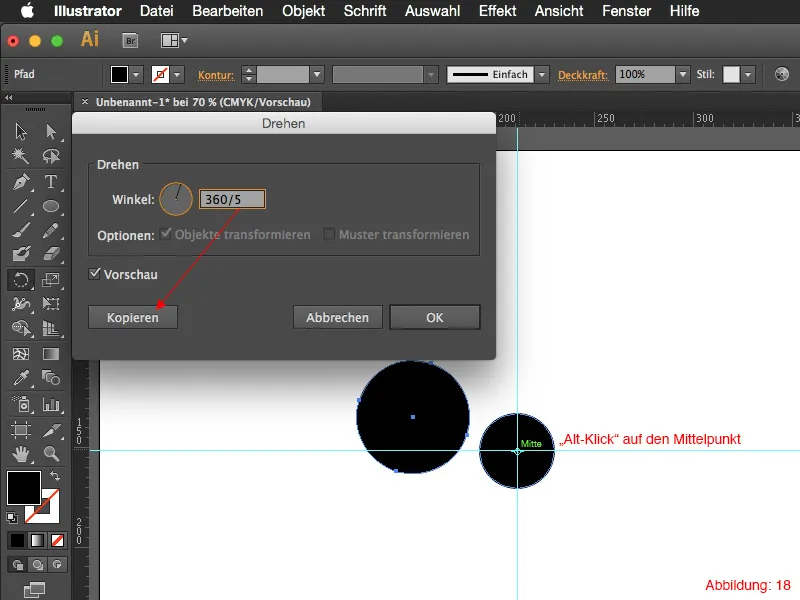Viewport: 800px width, 600px height.
Task: Click the Kopieren button
Action: click(133, 317)
